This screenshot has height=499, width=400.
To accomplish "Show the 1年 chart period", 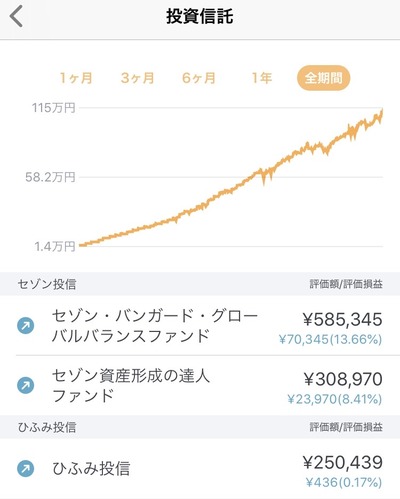I will coord(262,78).
